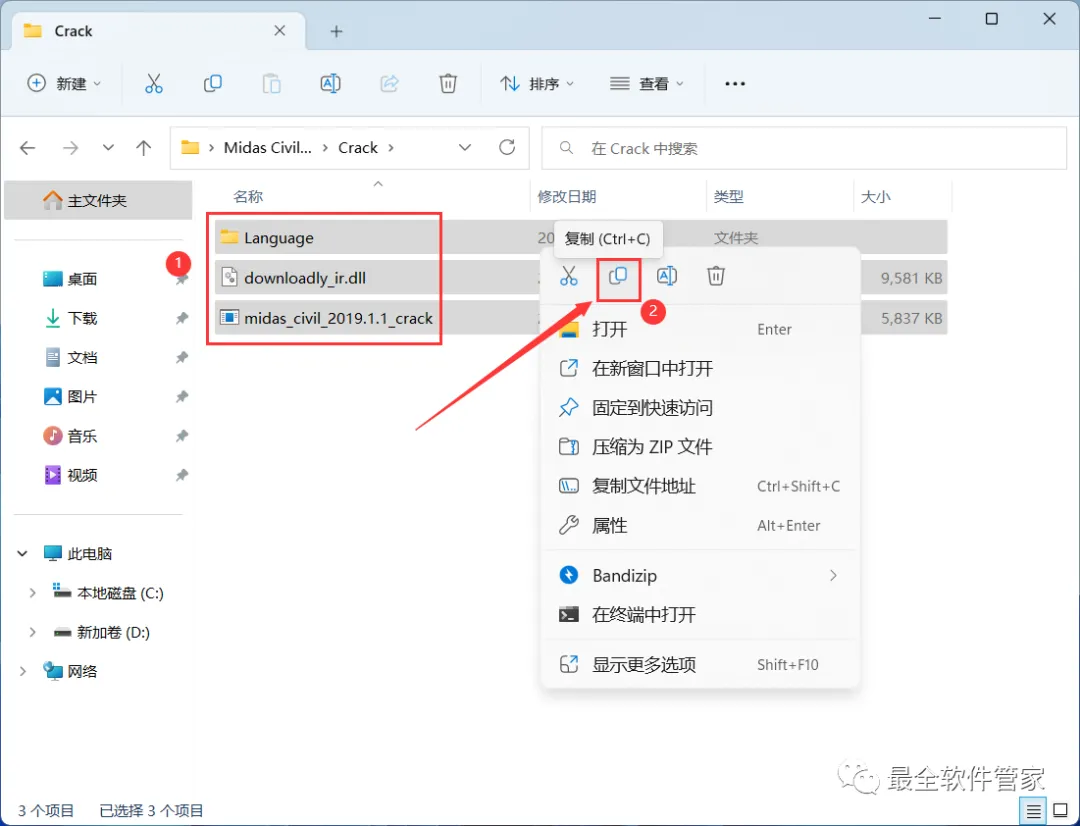
Task: Switch to details view in the status bar
Action: coord(1033,811)
